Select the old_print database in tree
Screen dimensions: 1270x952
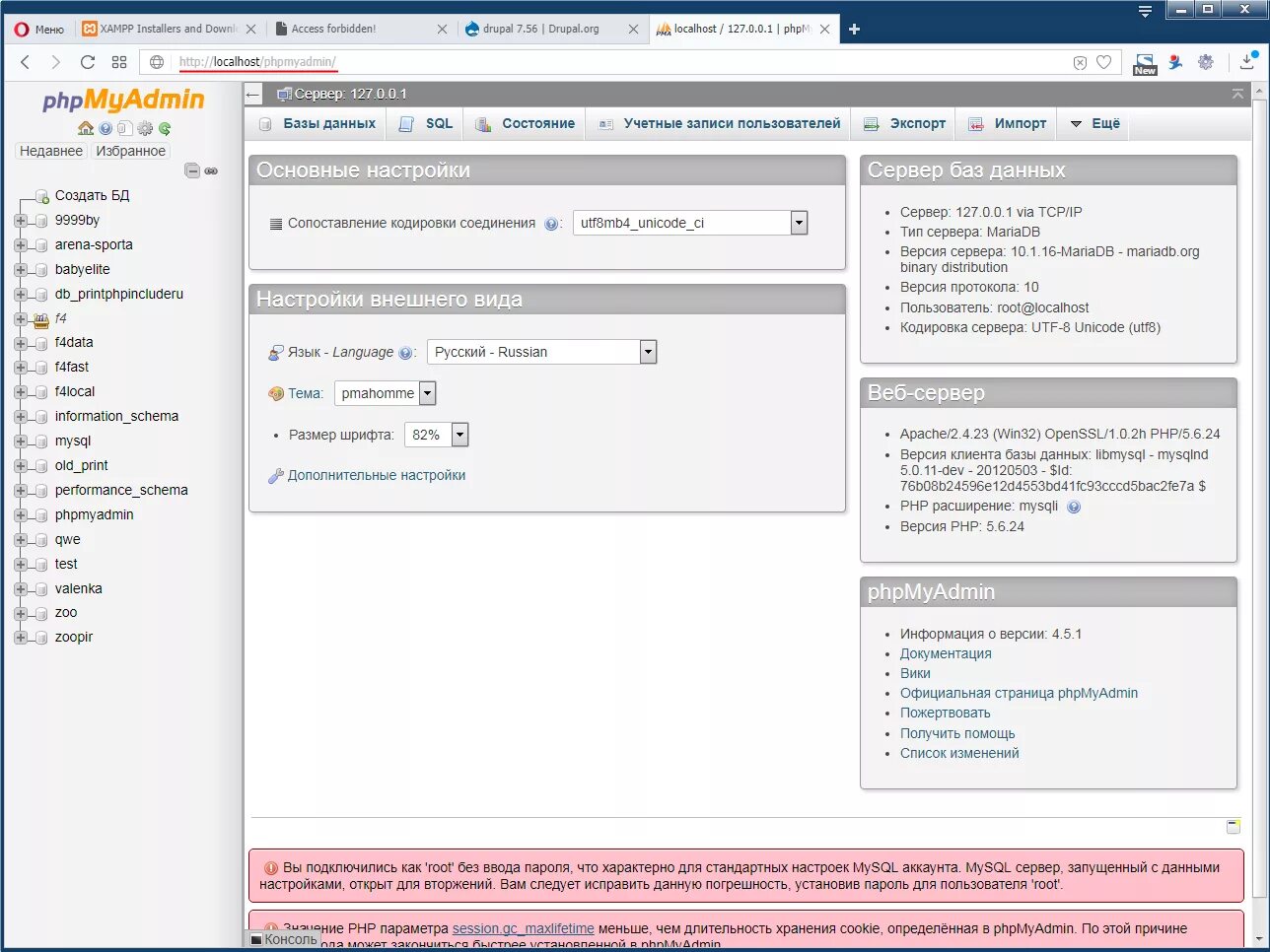[82, 465]
